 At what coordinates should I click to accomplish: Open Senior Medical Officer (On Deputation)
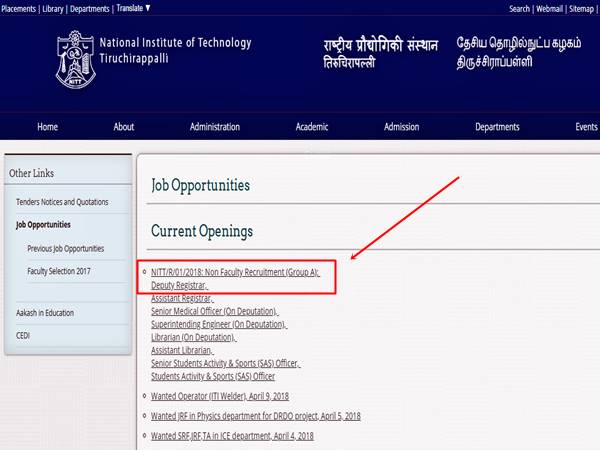pos(214,311)
